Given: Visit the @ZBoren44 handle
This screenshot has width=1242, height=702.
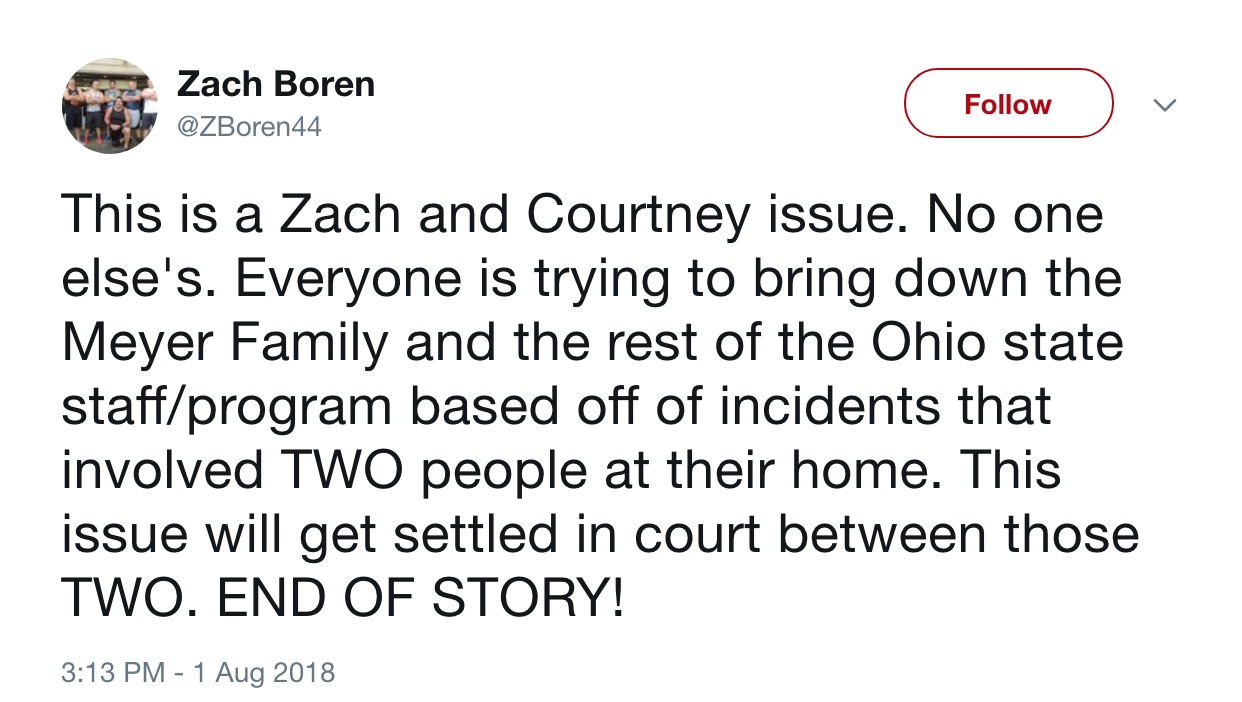Looking at the screenshot, I should [x=249, y=127].
